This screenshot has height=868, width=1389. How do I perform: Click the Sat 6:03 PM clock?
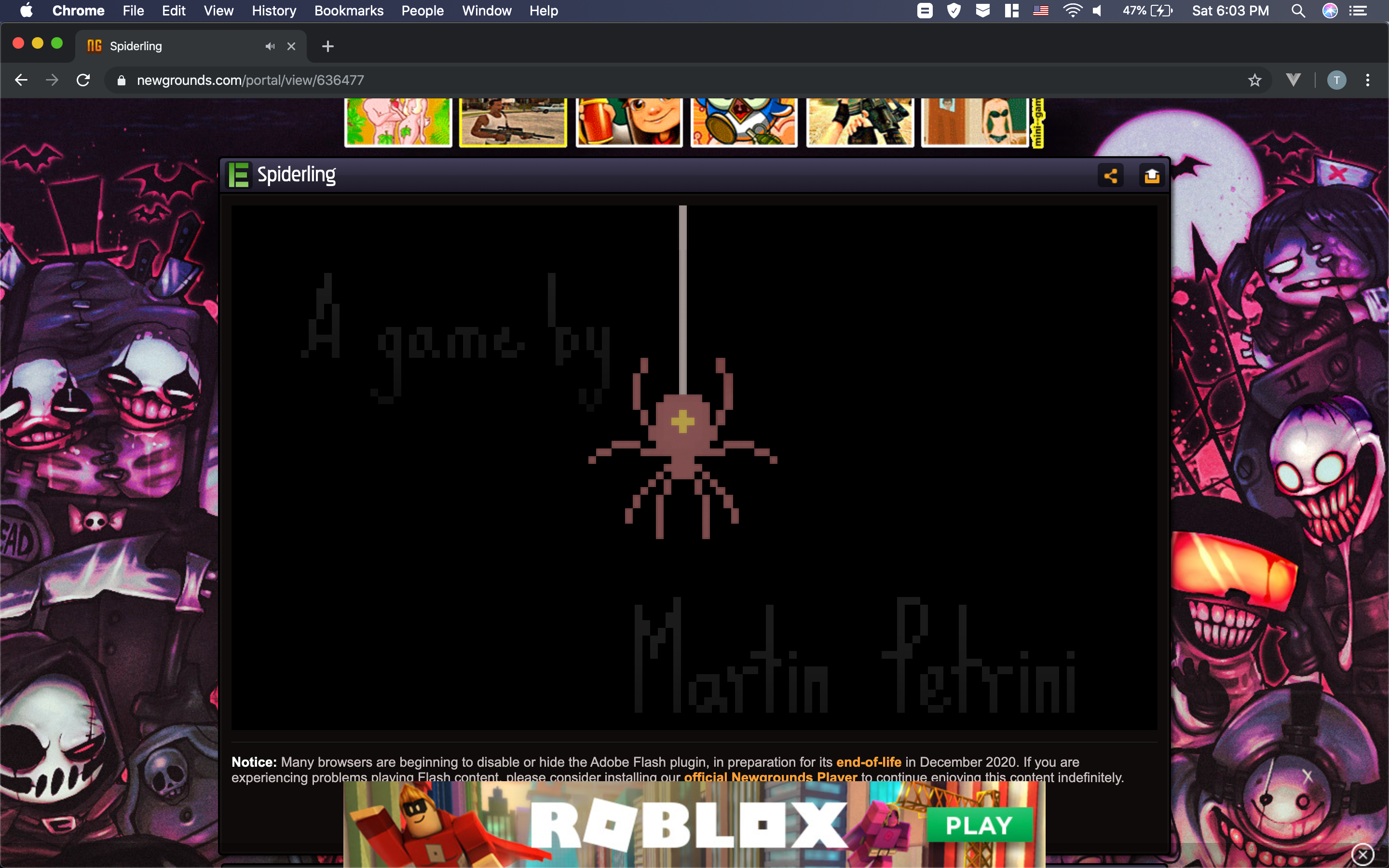[x=1230, y=10]
